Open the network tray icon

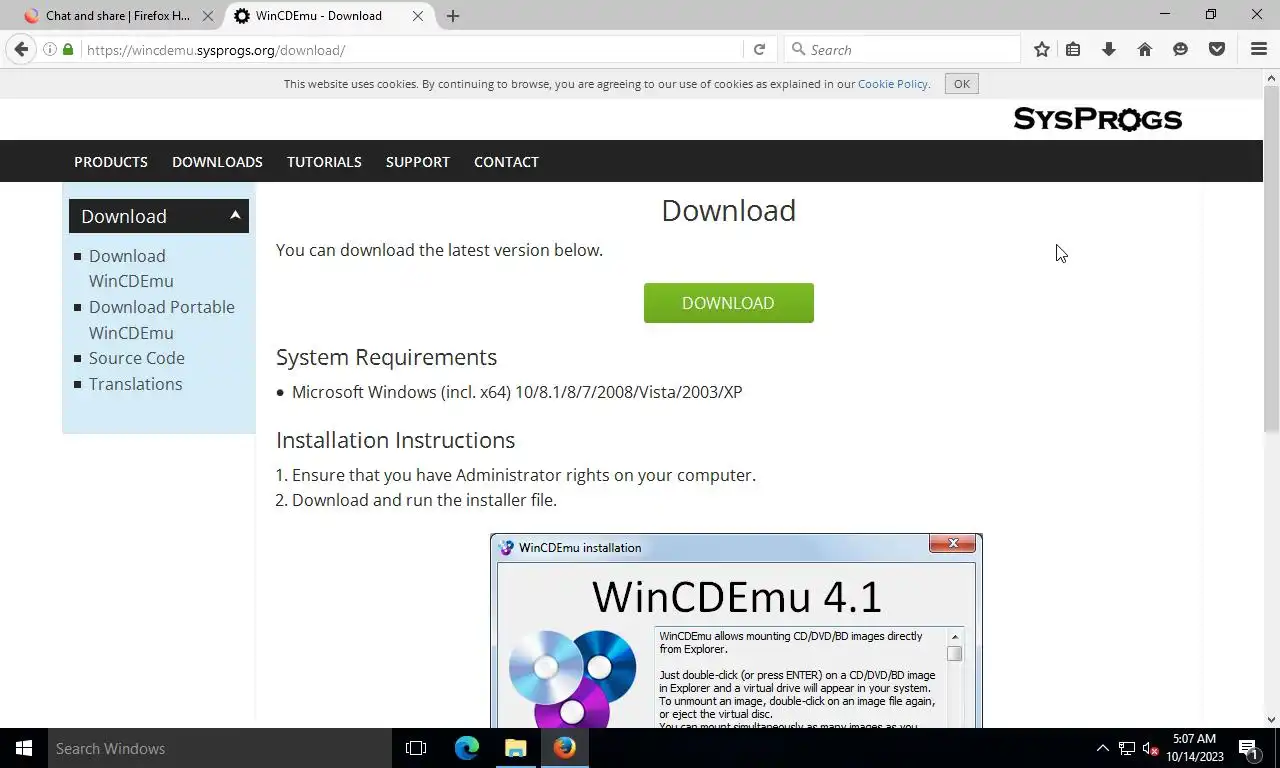click(1127, 748)
